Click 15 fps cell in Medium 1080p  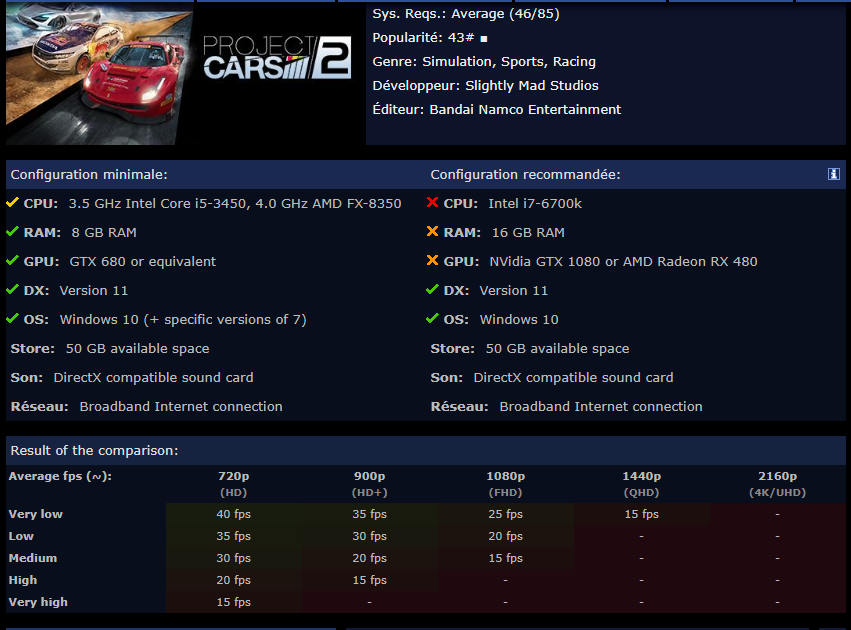(505, 558)
